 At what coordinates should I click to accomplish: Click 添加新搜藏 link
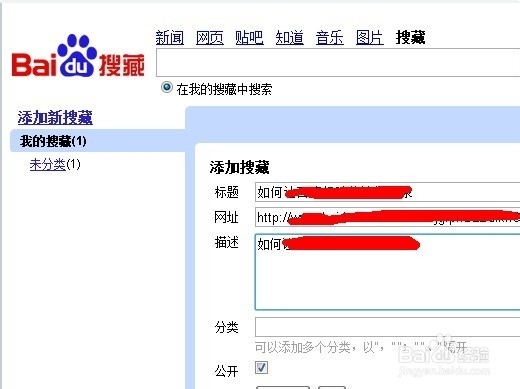pyautogui.click(x=55, y=118)
